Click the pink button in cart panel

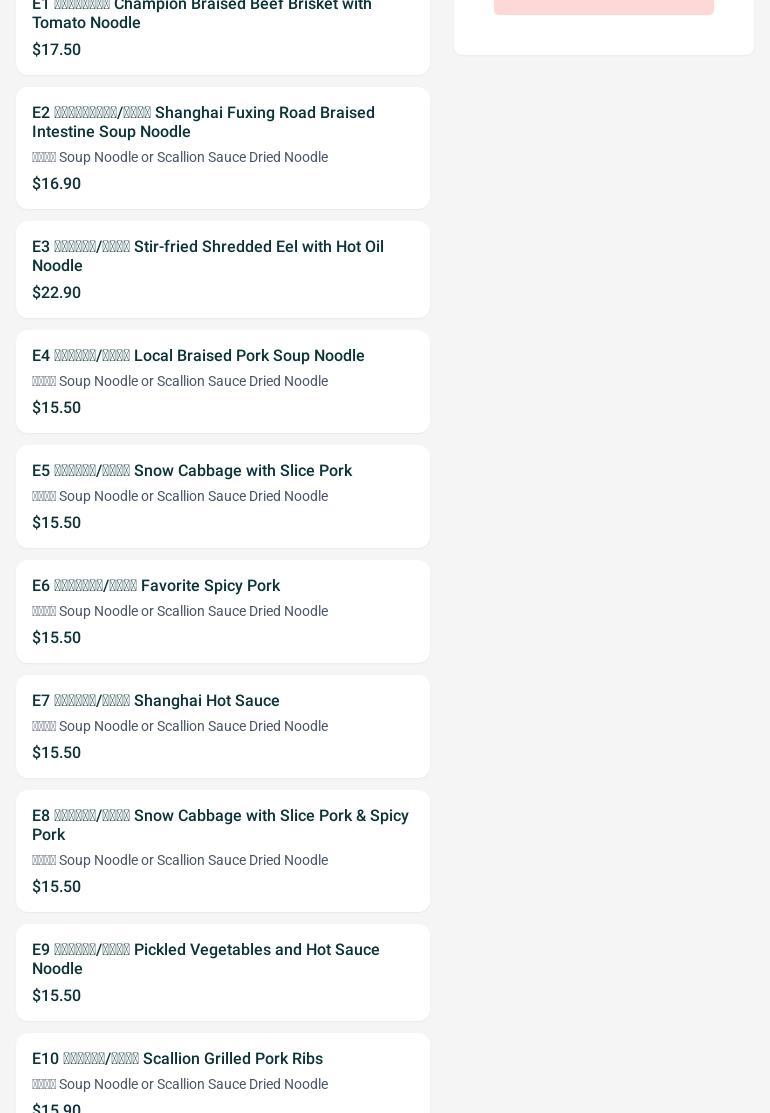click(x=604, y=6)
